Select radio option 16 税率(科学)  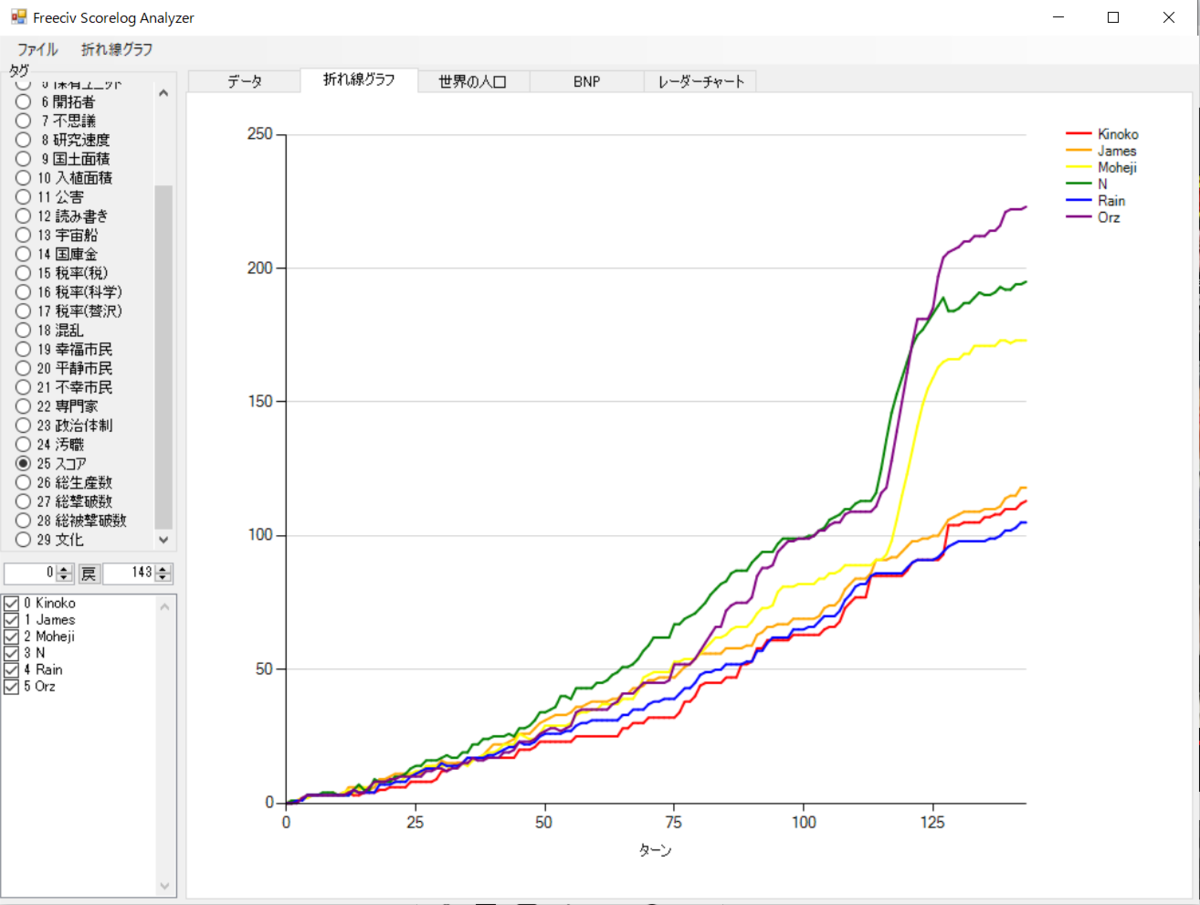tap(69, 292)
